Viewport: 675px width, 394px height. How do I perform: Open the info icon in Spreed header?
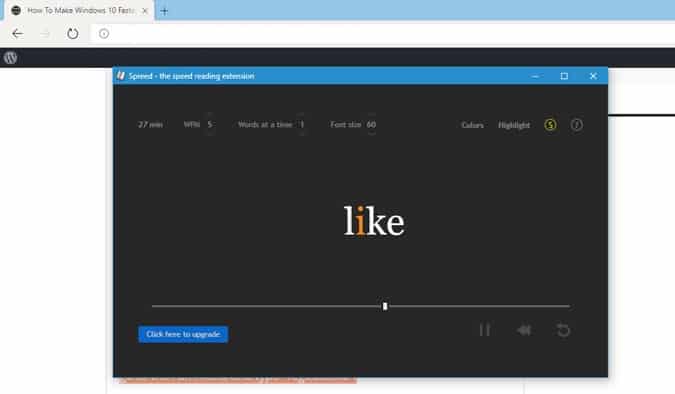click(x=576, y=125)
